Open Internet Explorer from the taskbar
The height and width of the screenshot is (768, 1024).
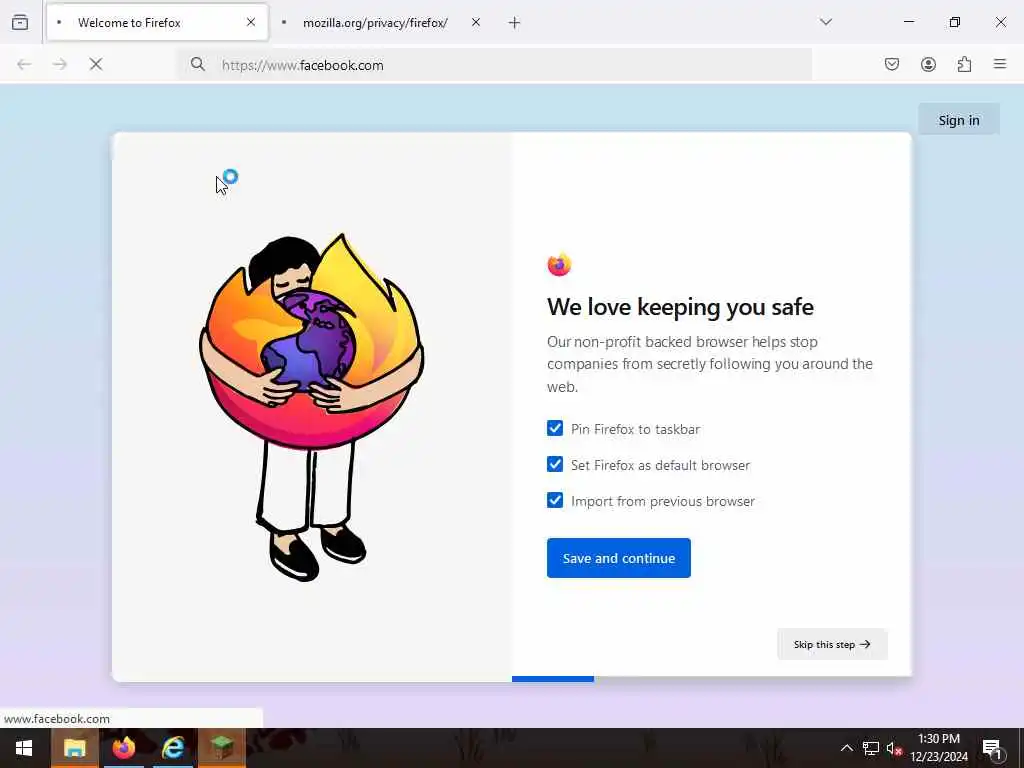click(172, 748)
